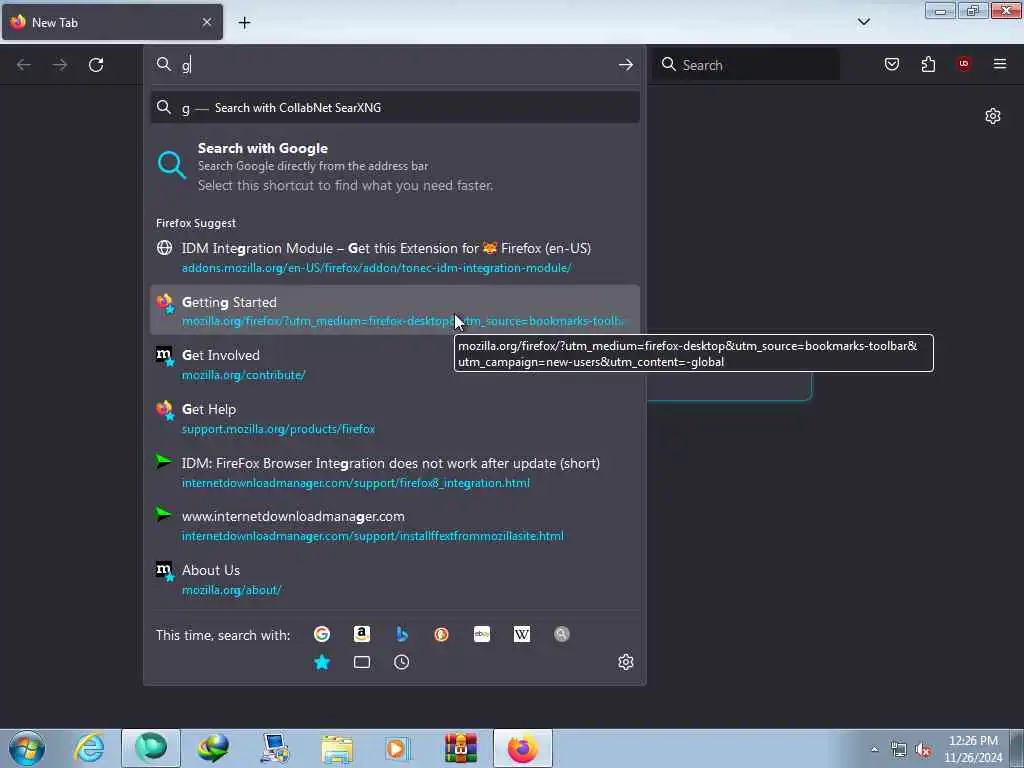The height and width of the screenshot is (768, 1024).
Task: Click the firefox8_integration.html URL
Action: click(x=356, y=483)
